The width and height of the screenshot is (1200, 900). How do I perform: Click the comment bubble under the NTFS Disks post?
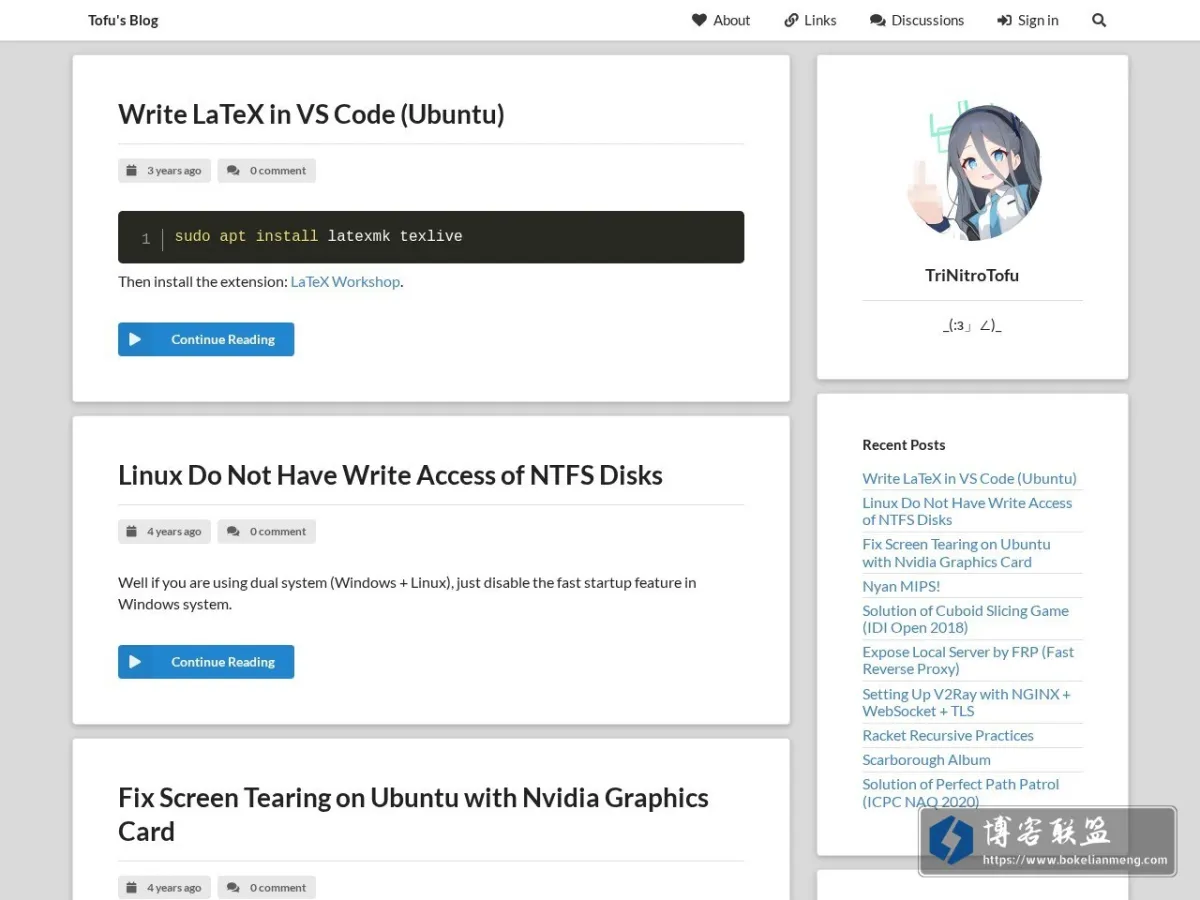pos(233,532)
